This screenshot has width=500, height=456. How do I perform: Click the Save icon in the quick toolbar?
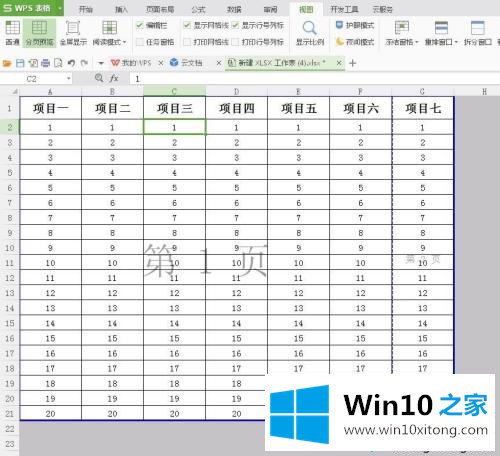[x=20, y=63]
